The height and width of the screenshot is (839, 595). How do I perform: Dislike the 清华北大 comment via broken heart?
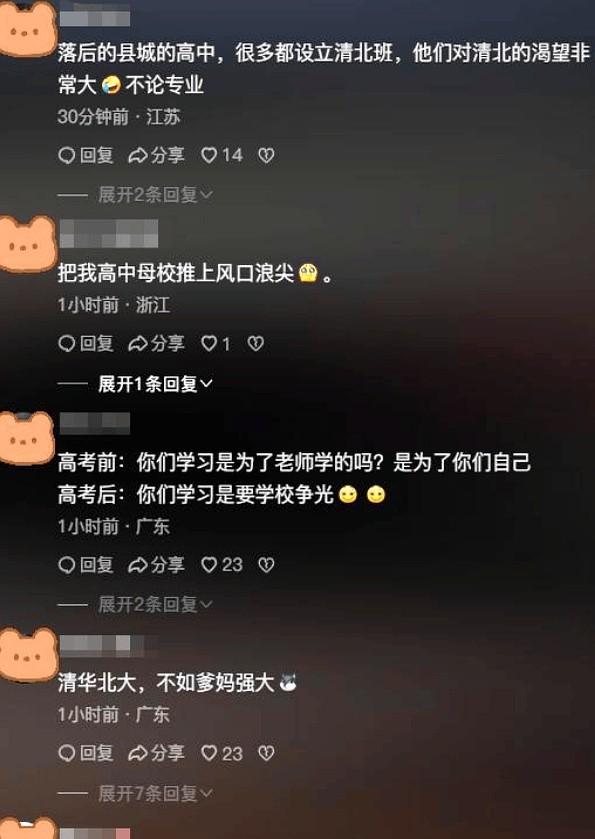(266, 753)
